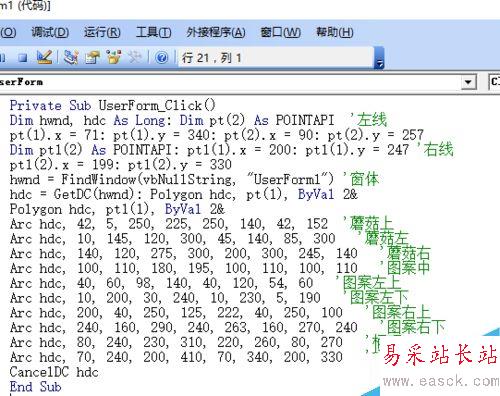The width and height of the screenshot is (500, 396).
Task: Open VBA Help question mark icon
Action: point(162,58)
